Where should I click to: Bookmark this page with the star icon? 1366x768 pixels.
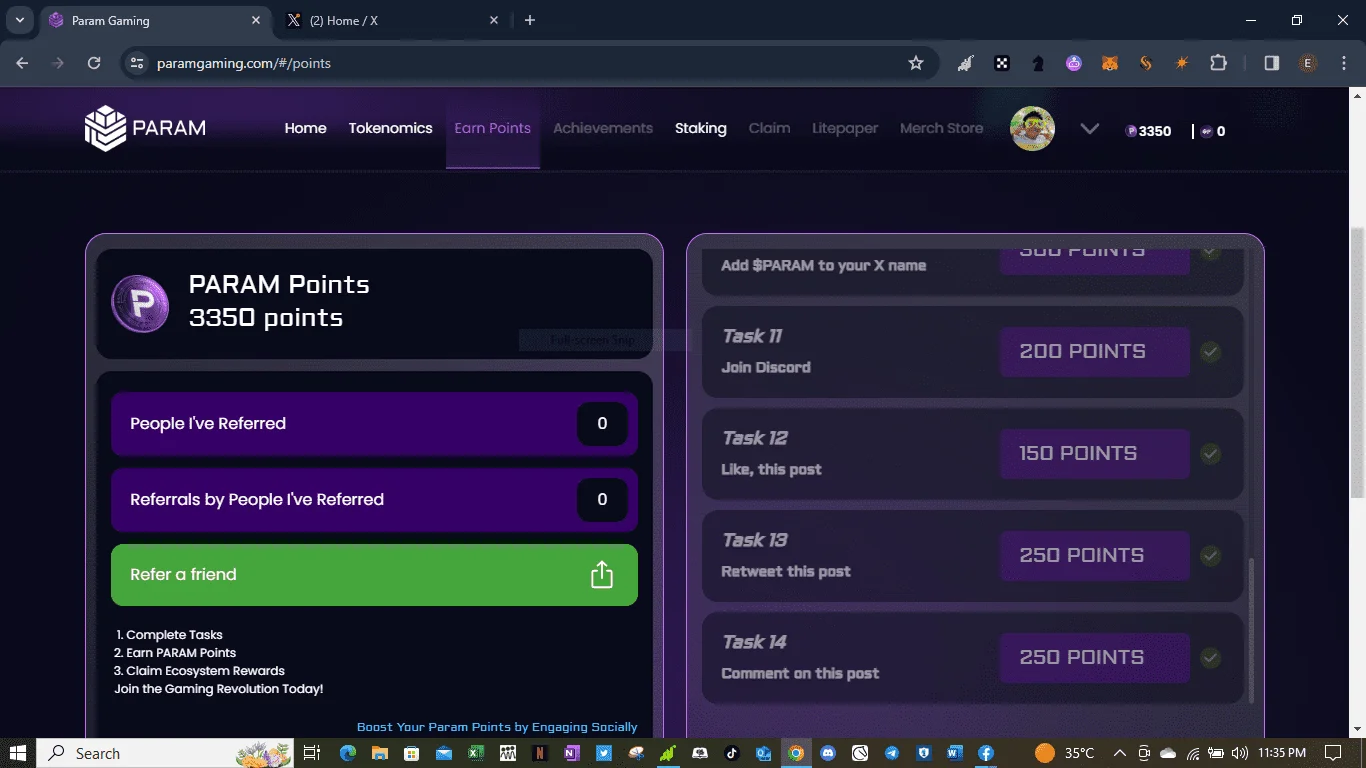915,63
